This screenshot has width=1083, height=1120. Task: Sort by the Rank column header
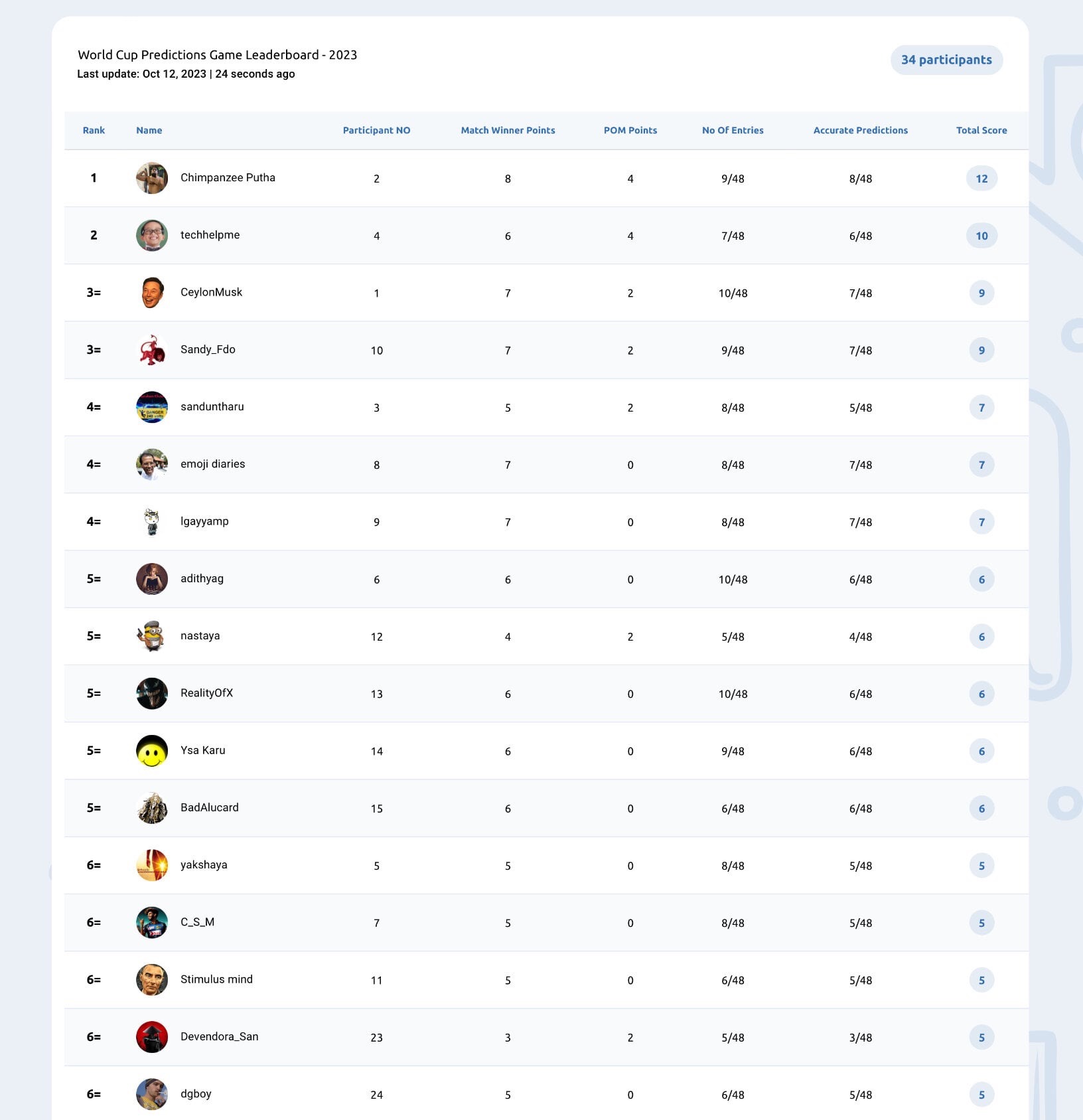click(x=94, y=130)
